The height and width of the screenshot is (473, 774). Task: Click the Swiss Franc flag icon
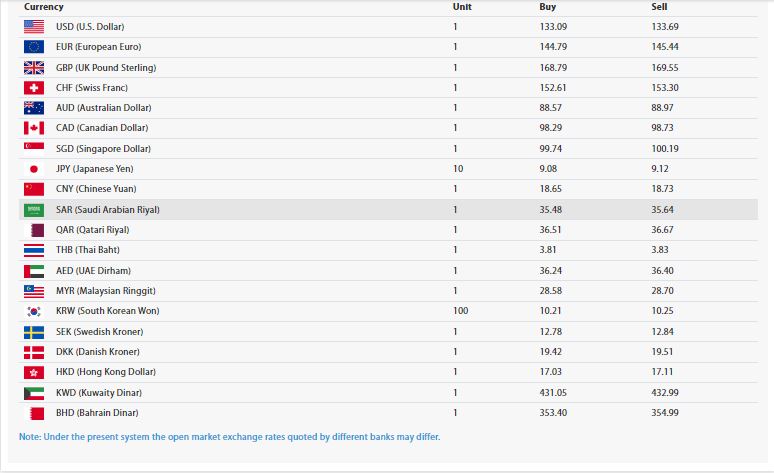(x=34, y=87)
